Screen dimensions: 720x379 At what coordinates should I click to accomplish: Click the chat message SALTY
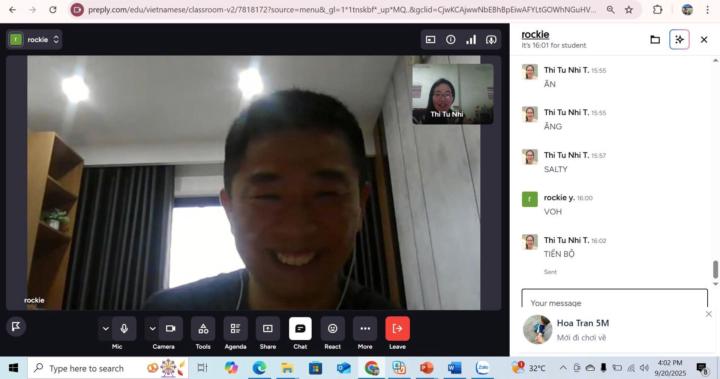pyautogui.click(x=556, y=169)
